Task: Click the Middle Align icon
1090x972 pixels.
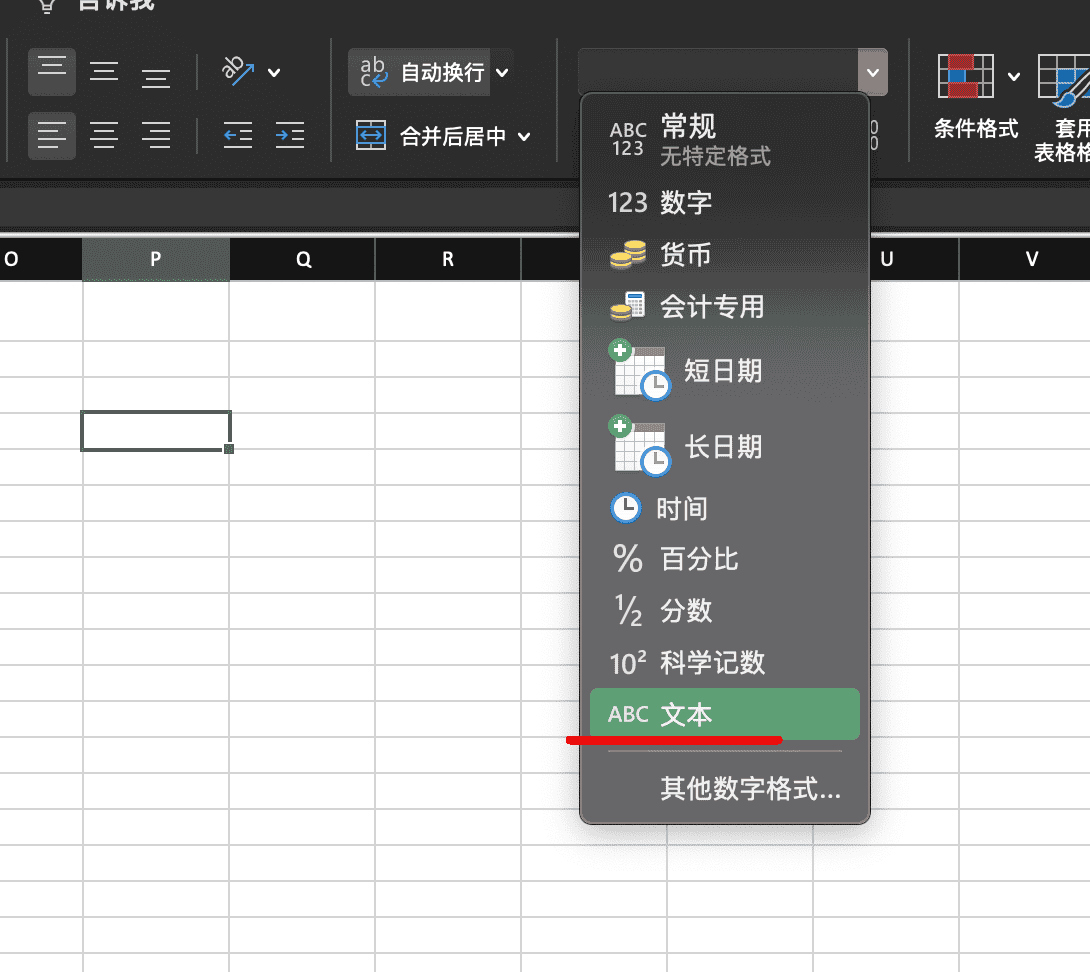Action: [x=104, y=71]
